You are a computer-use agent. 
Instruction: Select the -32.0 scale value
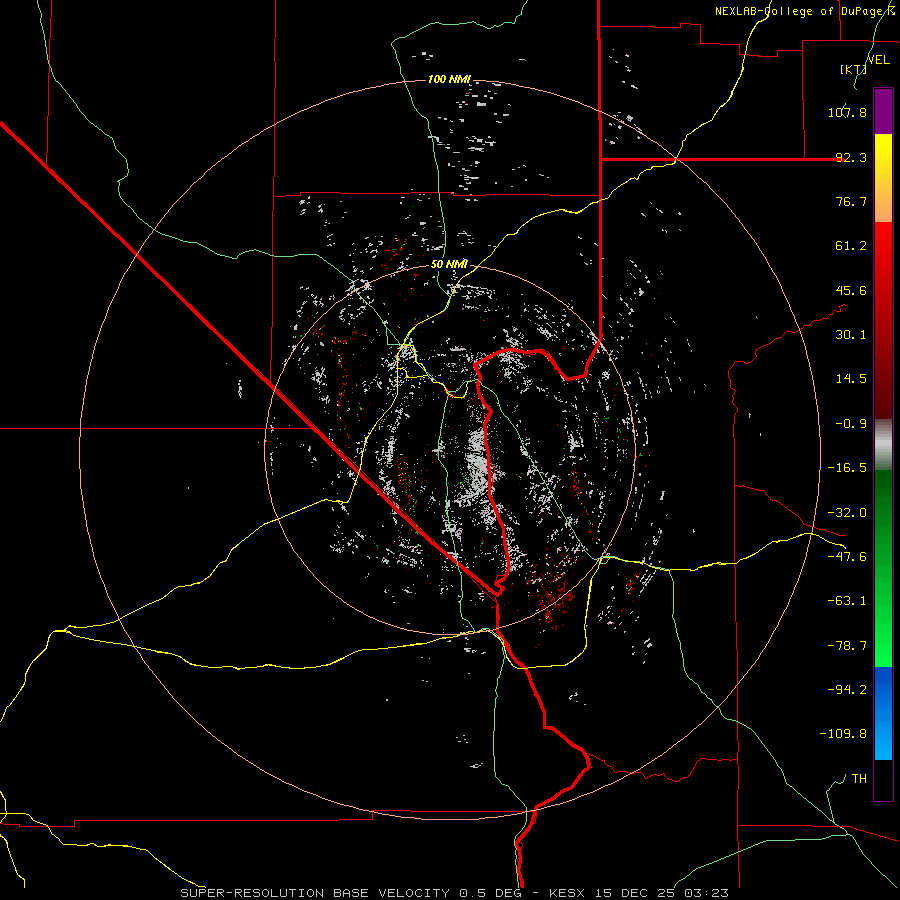(x=847, y=513)
